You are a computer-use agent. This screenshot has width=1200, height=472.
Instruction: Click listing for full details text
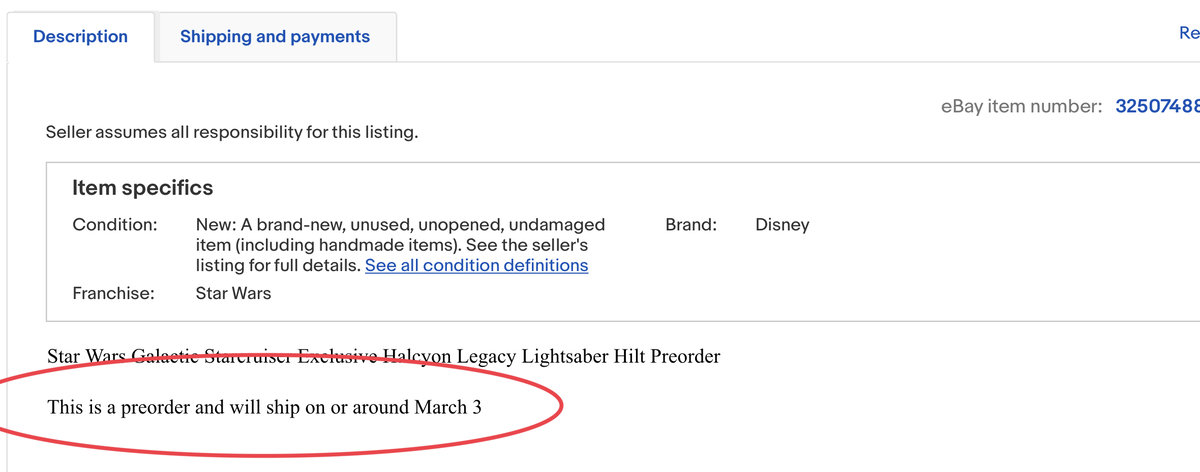tap(278, 266)
